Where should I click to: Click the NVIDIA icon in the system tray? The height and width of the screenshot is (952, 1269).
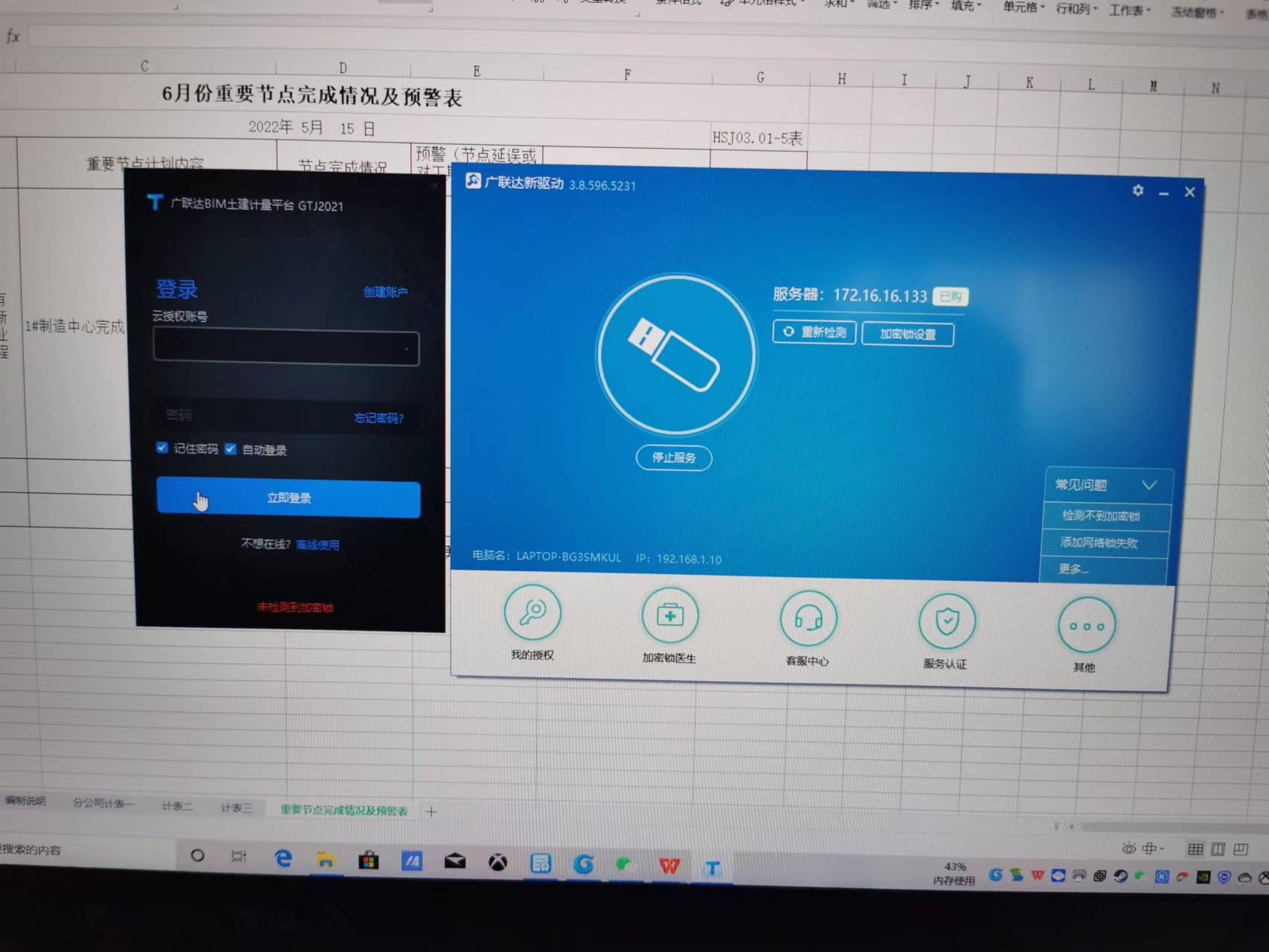click(1203, 878)
